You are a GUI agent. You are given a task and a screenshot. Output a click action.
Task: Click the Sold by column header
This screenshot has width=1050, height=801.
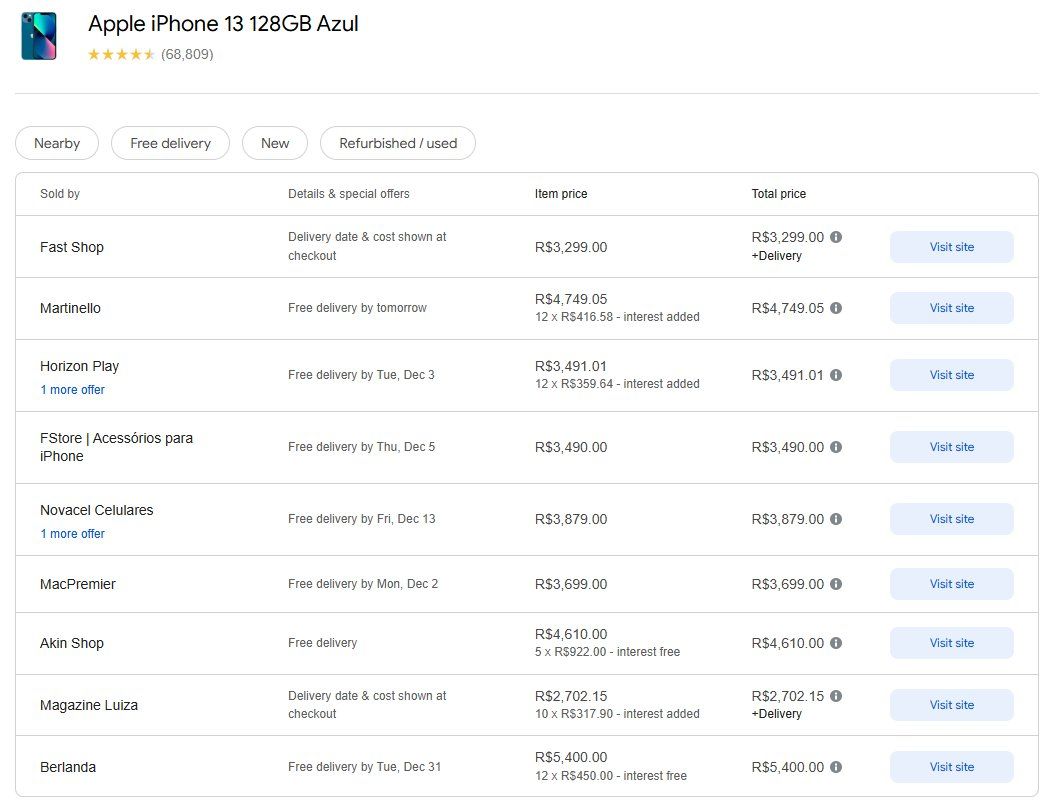pyautogui.click(x=60, y=194)
